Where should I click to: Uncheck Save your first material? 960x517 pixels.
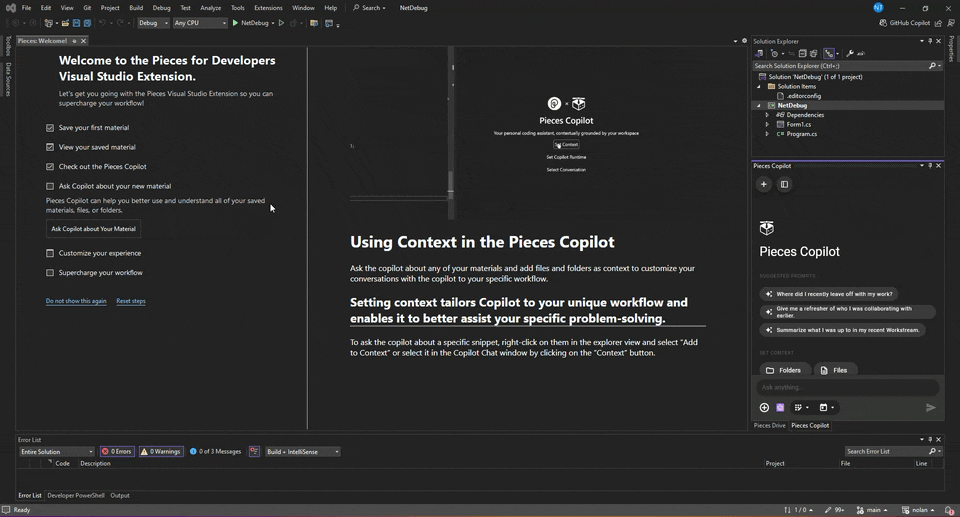pos(50,128)
